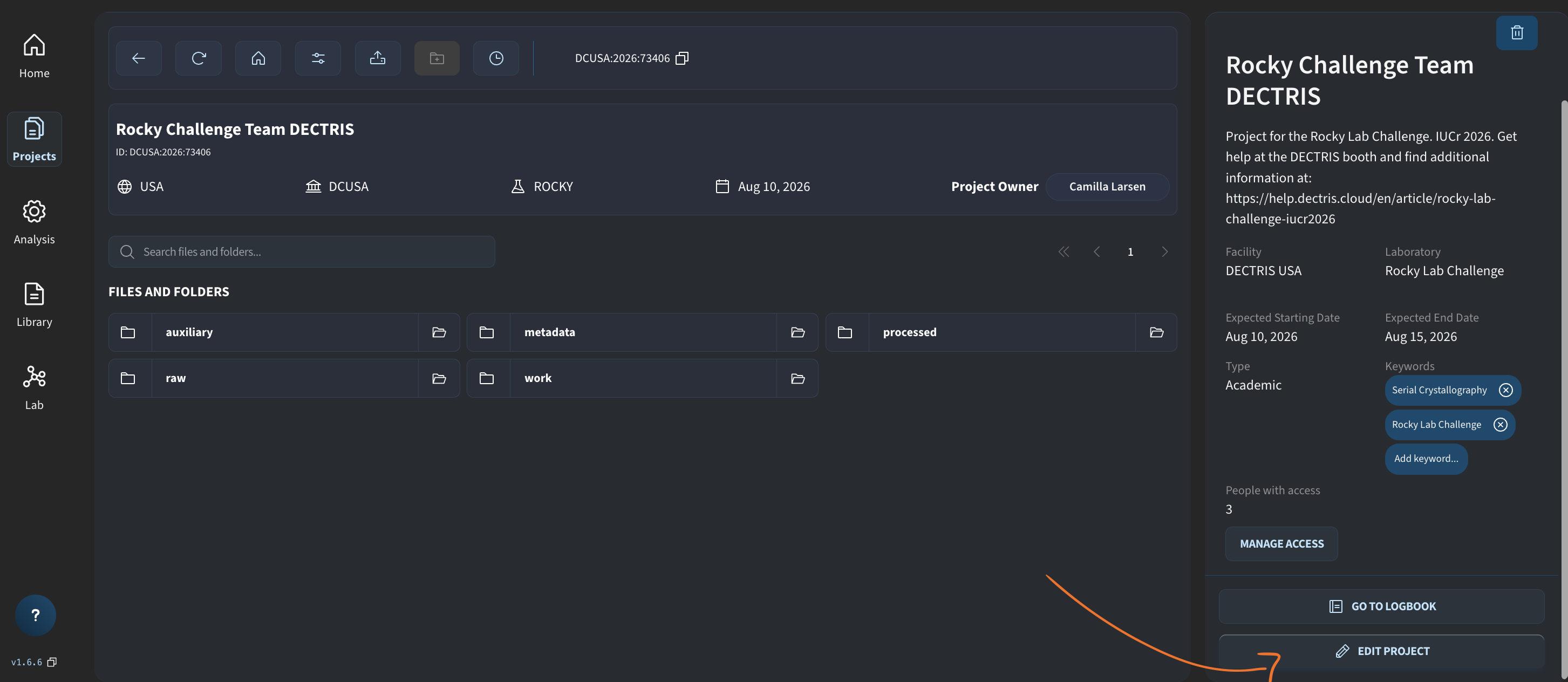The width and height of the screenshot is (1568, 682).
Task: Click the raw row folder icon
Action: [128, 378]
